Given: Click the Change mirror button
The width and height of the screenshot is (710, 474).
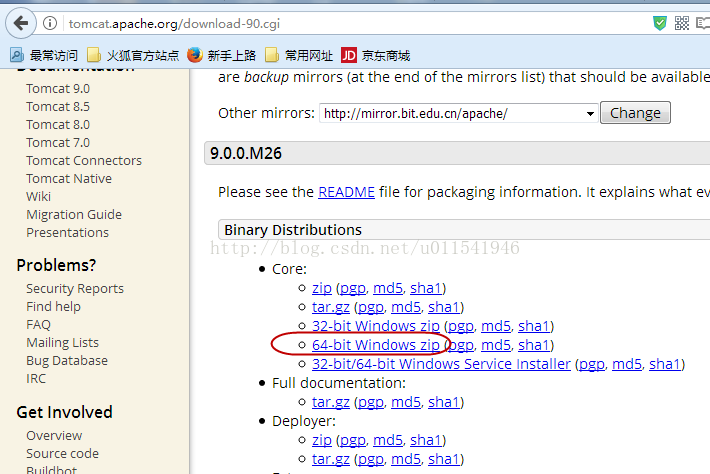Looking at the screenshot, I should point(635,113).
